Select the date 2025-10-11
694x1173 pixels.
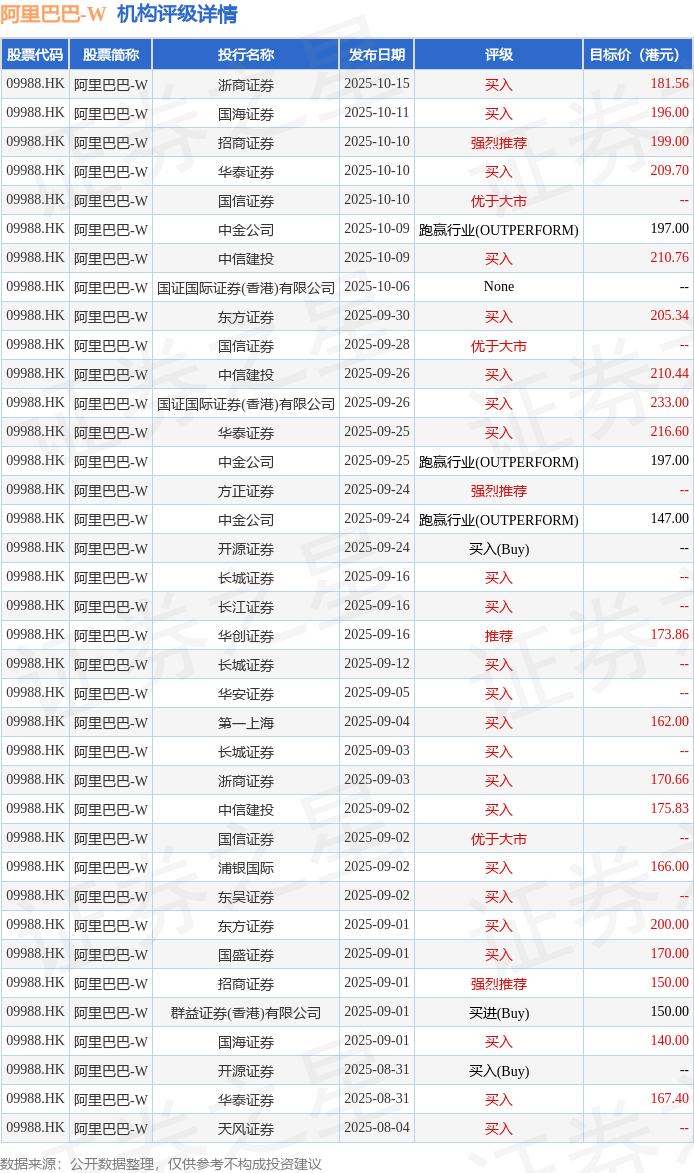point(377,112)
